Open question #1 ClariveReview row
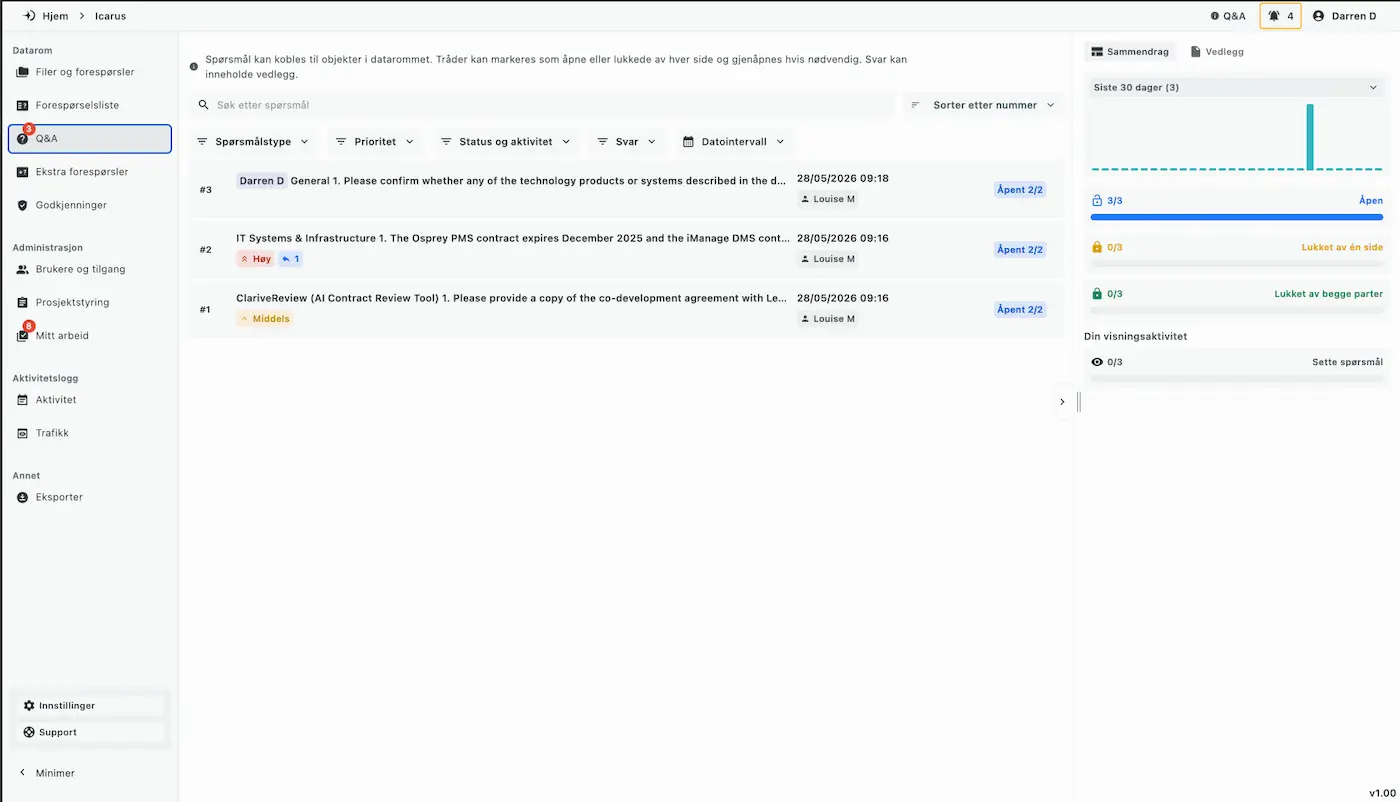Viewport: 1400px width, 802px height. tap(627, 309)
